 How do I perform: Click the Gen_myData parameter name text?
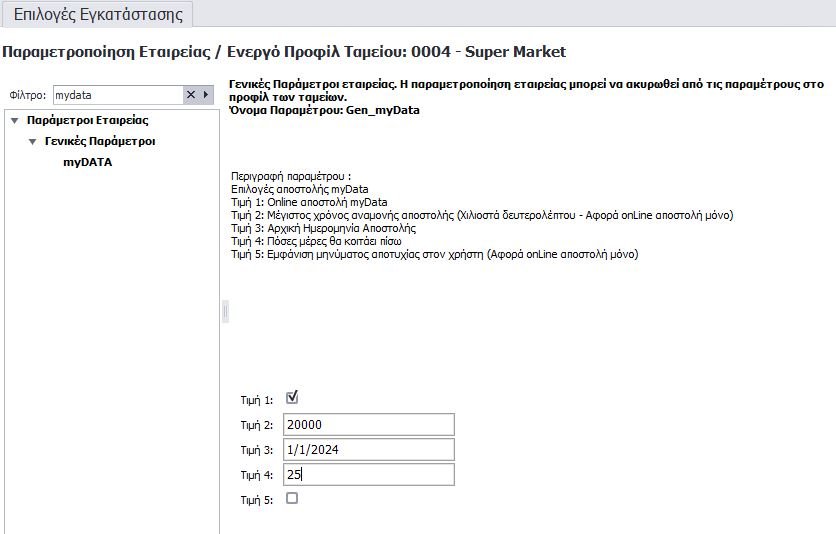coord(381,111)
